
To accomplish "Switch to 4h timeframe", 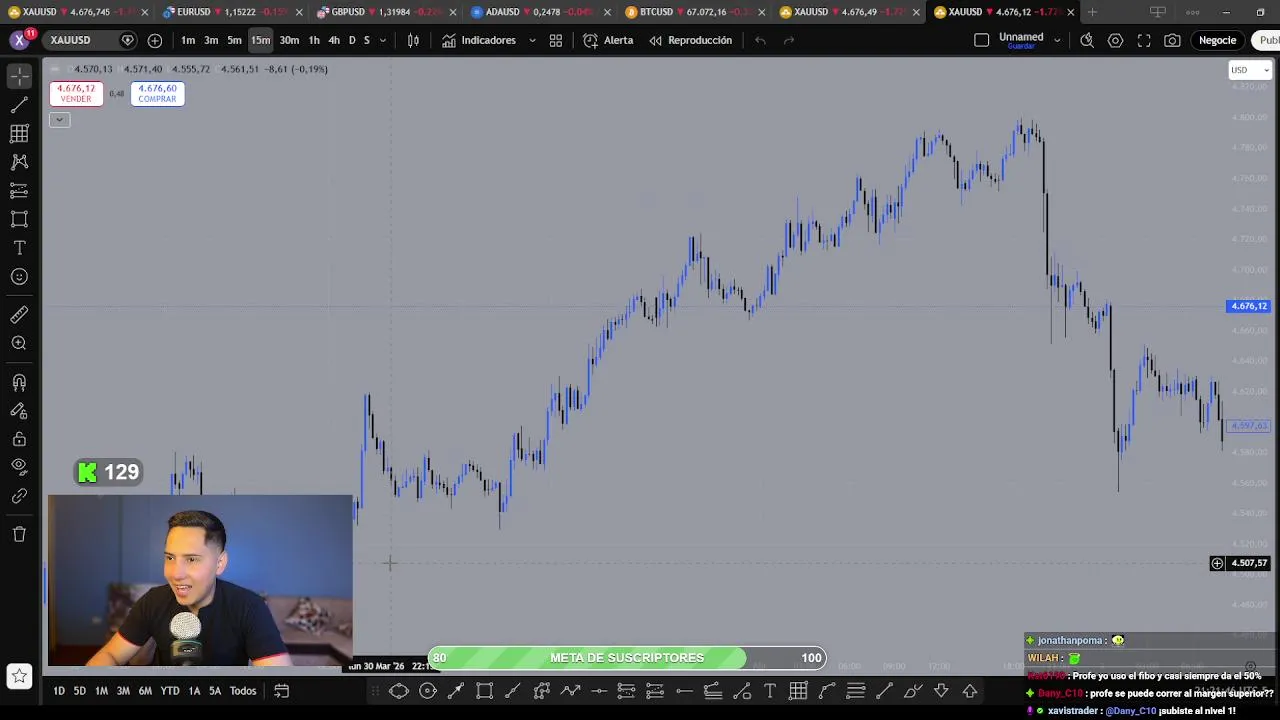I will 334,40.
